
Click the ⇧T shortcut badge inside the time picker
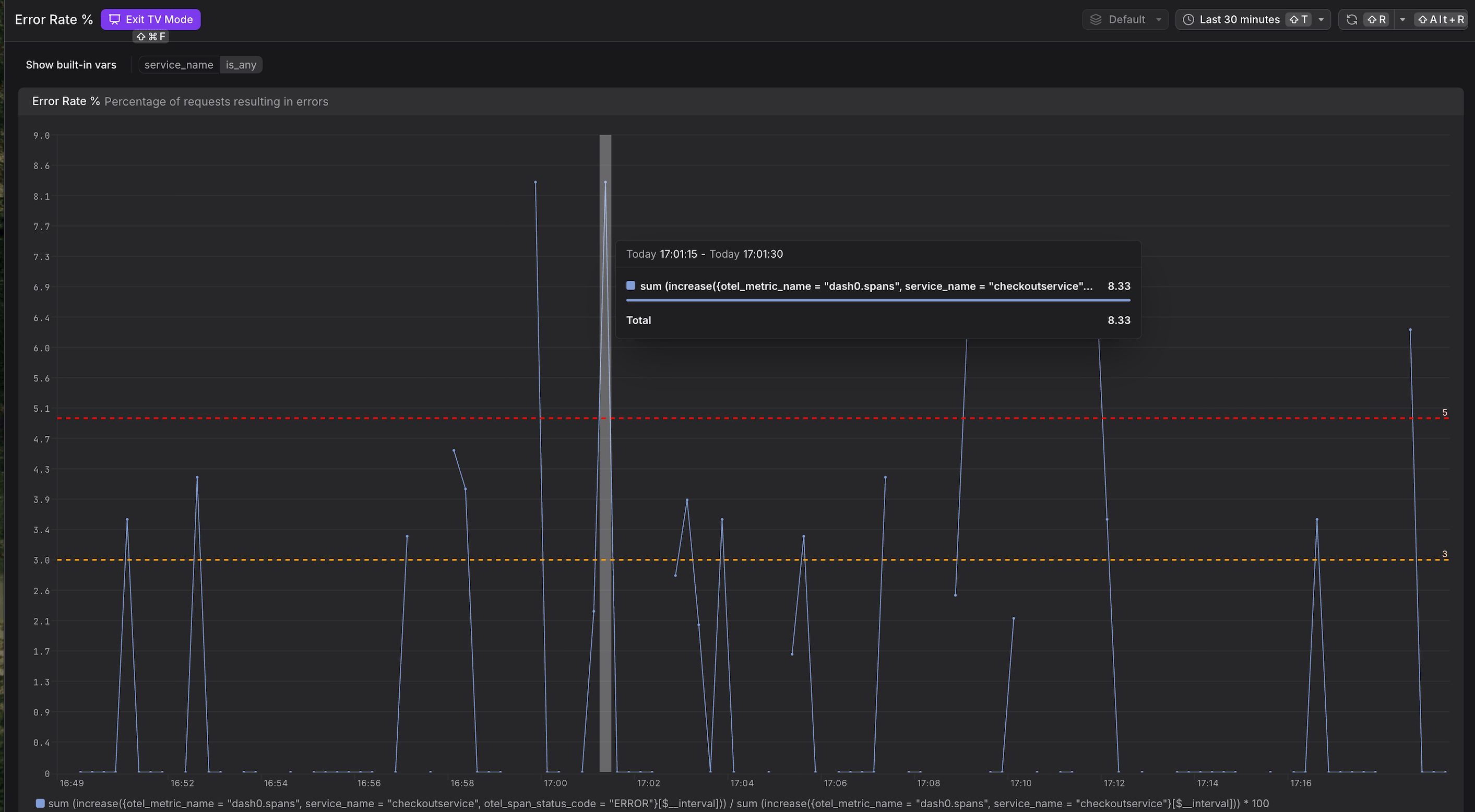point(1299,19)
